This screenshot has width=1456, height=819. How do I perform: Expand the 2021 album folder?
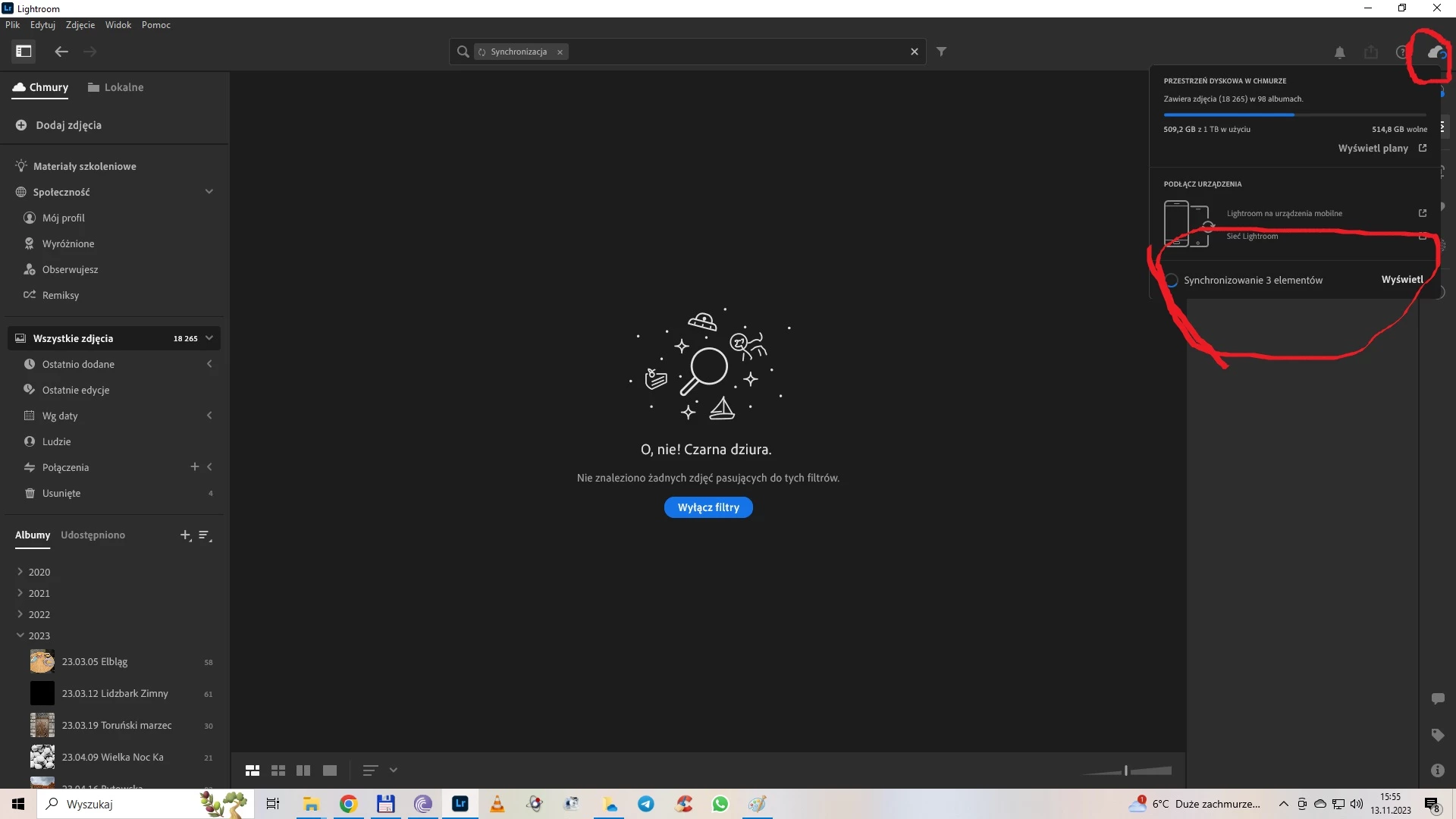tap(20, 593)
